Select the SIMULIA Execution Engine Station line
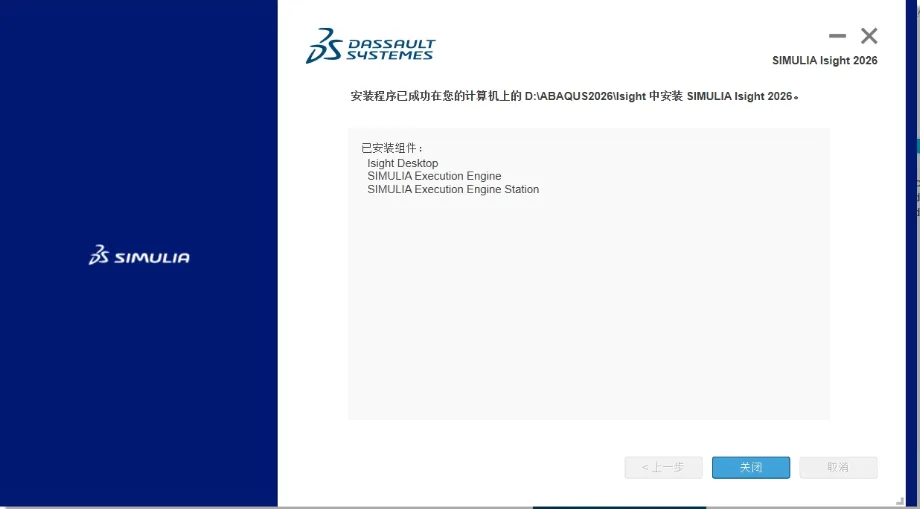 453,189
